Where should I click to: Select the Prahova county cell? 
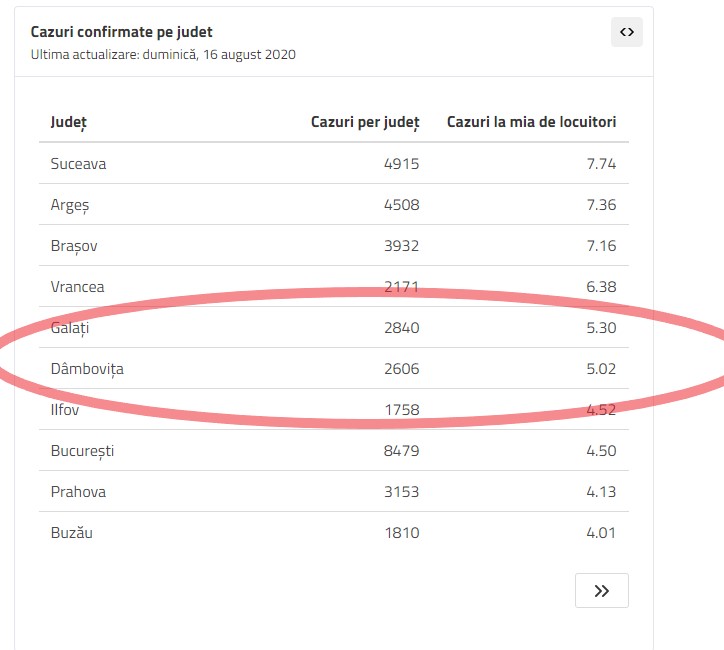pyautogui.click(x=78, y=492)
